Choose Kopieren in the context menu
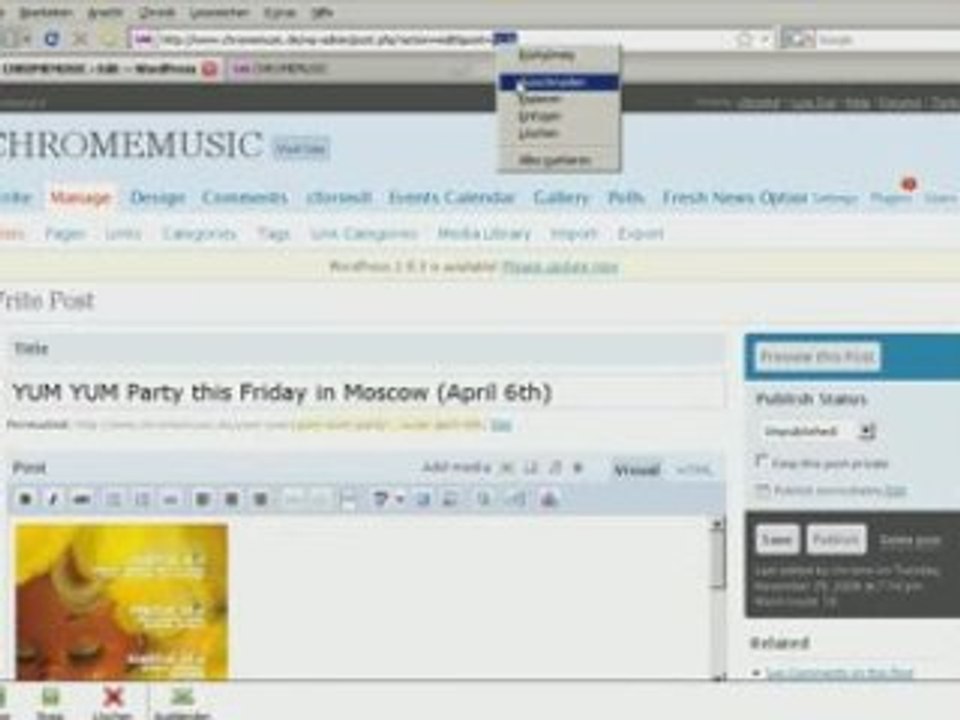 pyautogui.click(x=559, y=99)
